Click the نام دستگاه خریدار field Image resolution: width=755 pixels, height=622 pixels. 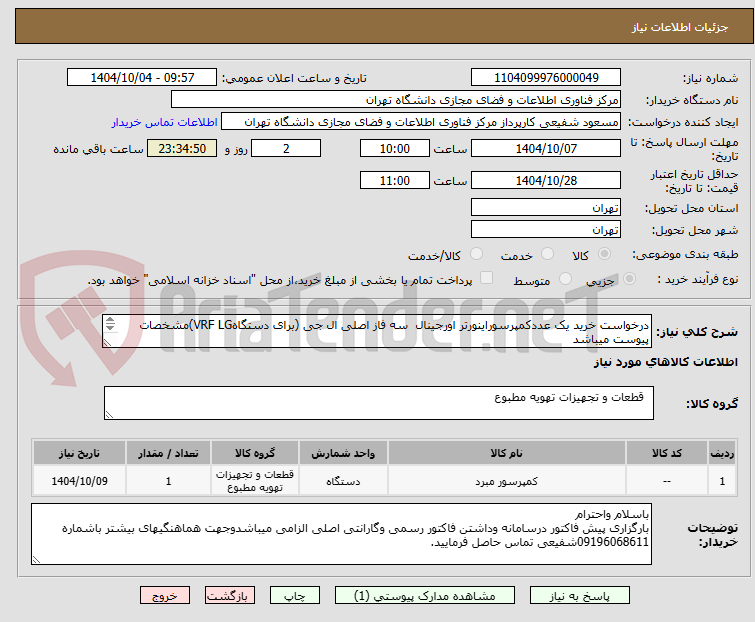pyautogui.click(x=395, y=100)
